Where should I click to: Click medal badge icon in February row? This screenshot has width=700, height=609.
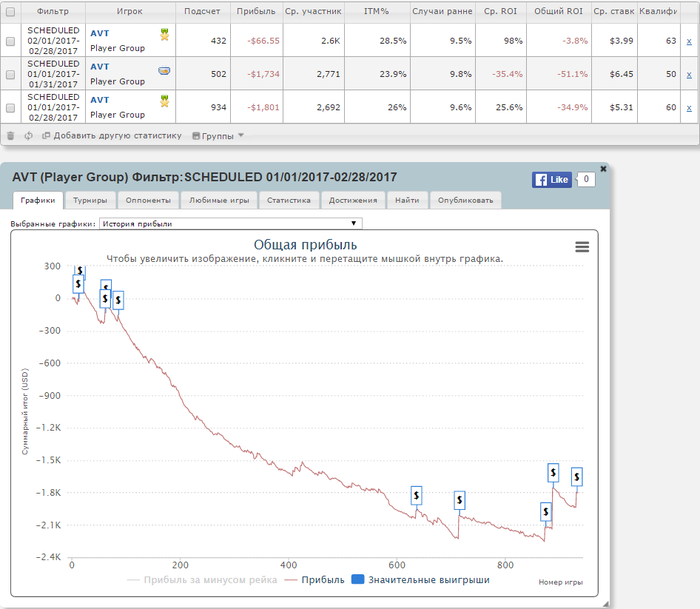pyautogui.click(x=165, y=34)
